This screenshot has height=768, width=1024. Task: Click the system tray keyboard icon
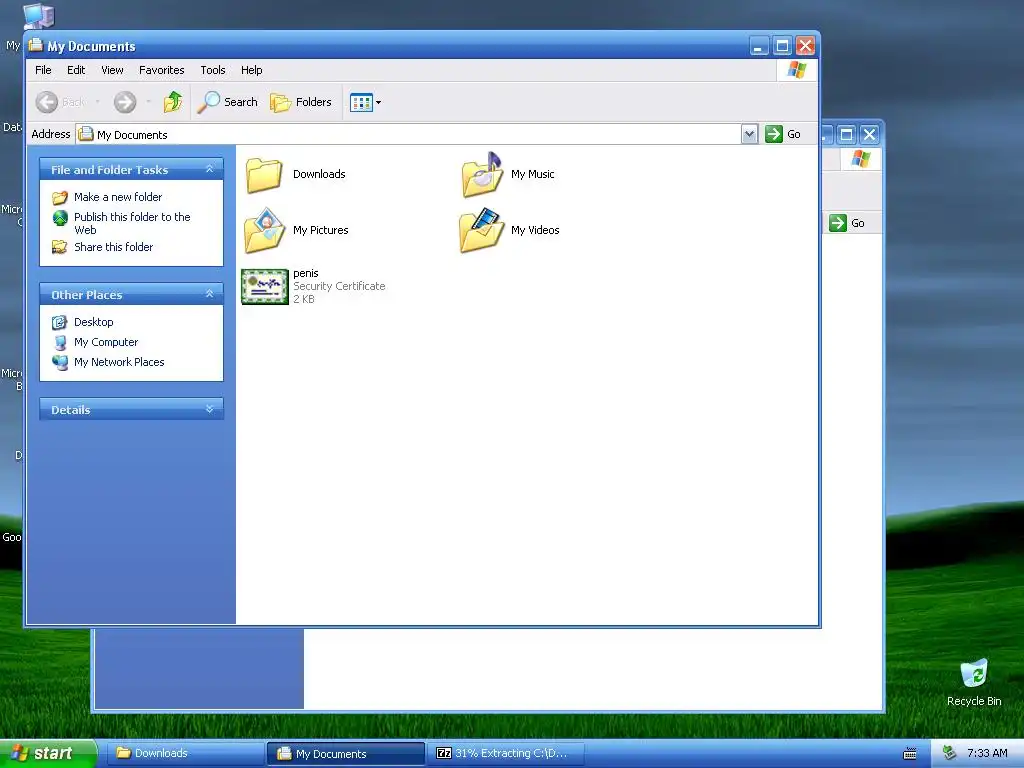tap(909, 754)
